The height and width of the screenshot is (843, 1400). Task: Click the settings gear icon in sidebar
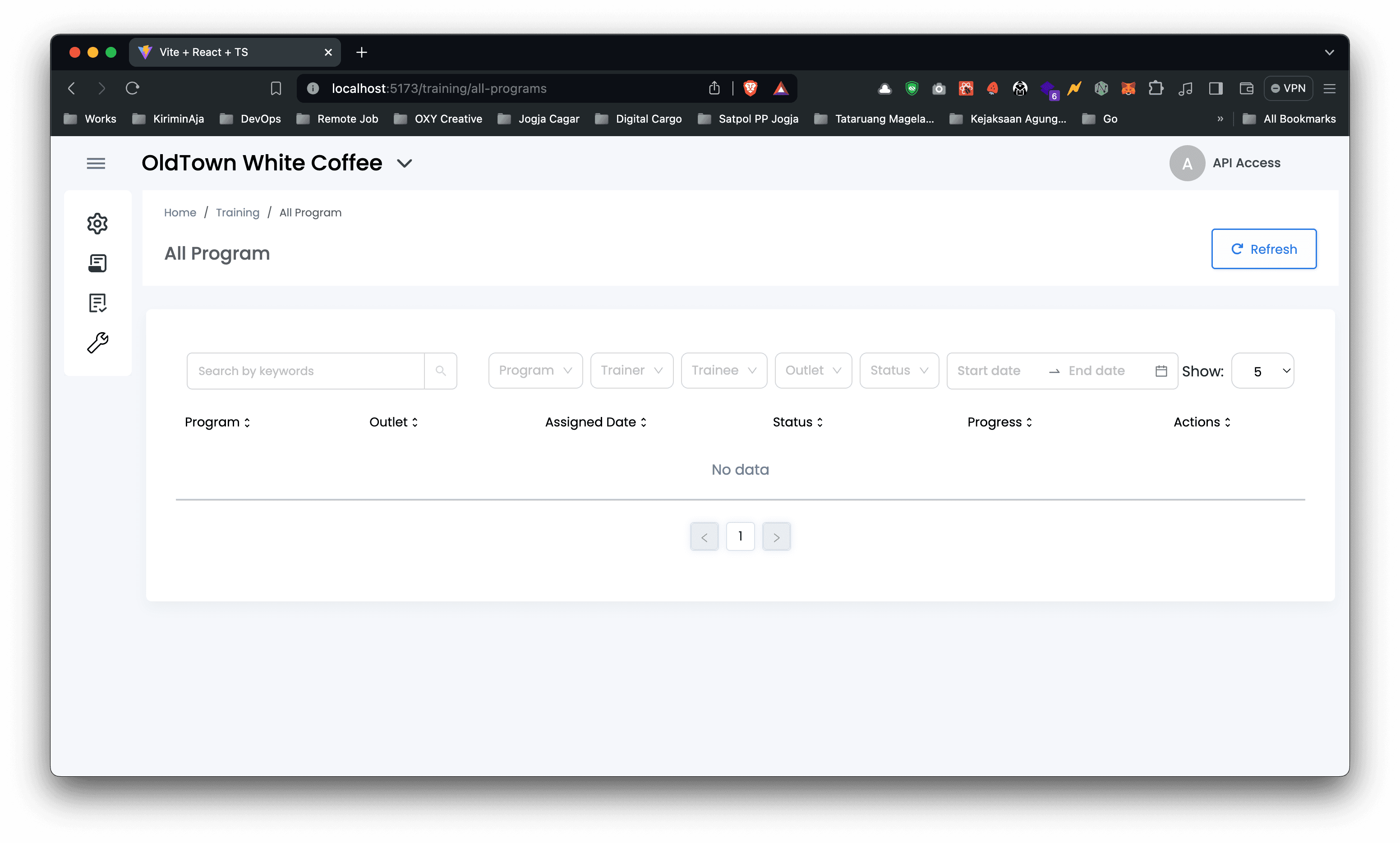97,223
